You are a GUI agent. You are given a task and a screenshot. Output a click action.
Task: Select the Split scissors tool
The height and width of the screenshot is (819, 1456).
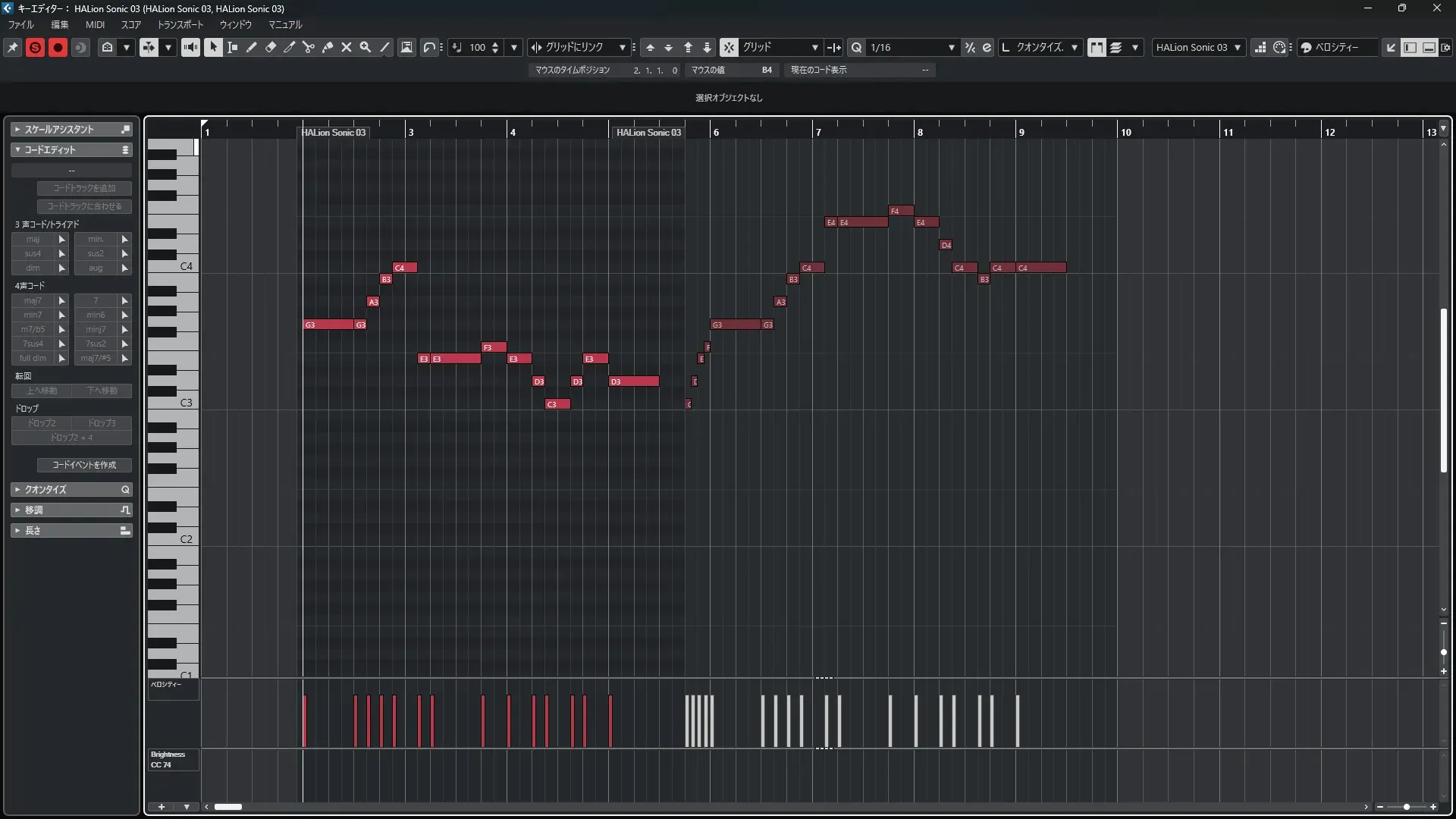309,48
